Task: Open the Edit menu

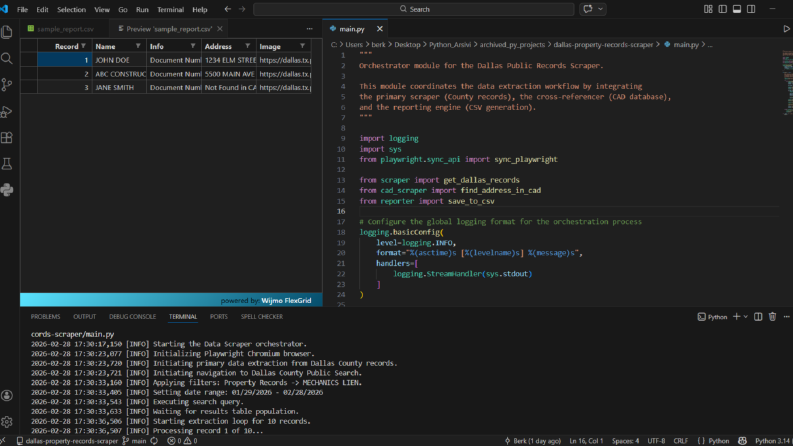Action: point(42,9)
